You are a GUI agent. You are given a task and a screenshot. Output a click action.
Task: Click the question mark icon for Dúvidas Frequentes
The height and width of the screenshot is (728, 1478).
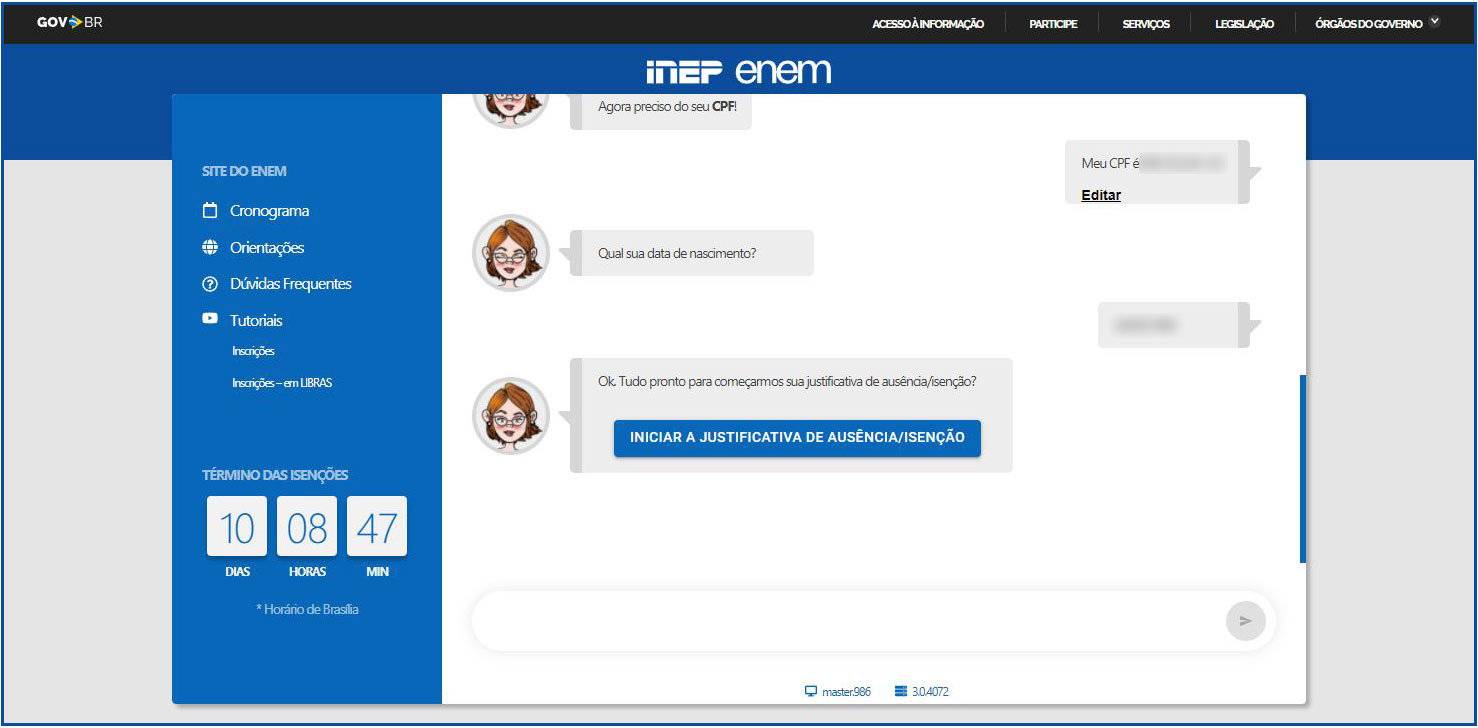[x=210, y=284]
